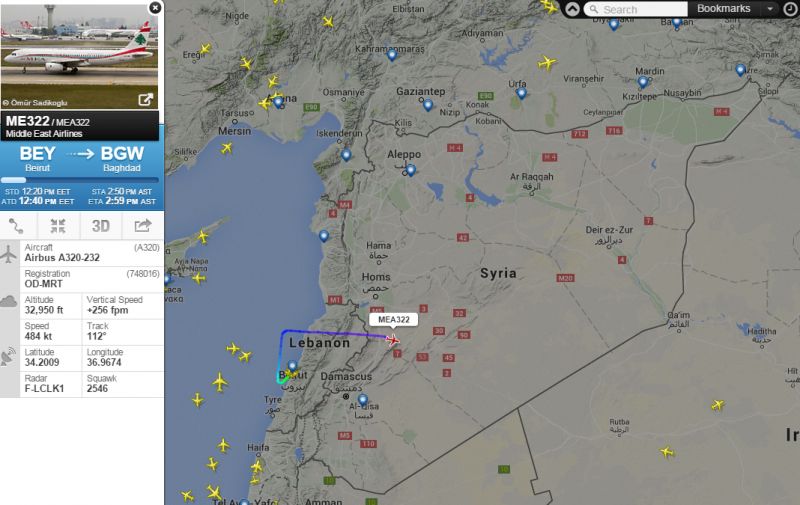Click the center-on-aircraft arrows icon
This screenshot has height=505, width=800.
[58, 225]
